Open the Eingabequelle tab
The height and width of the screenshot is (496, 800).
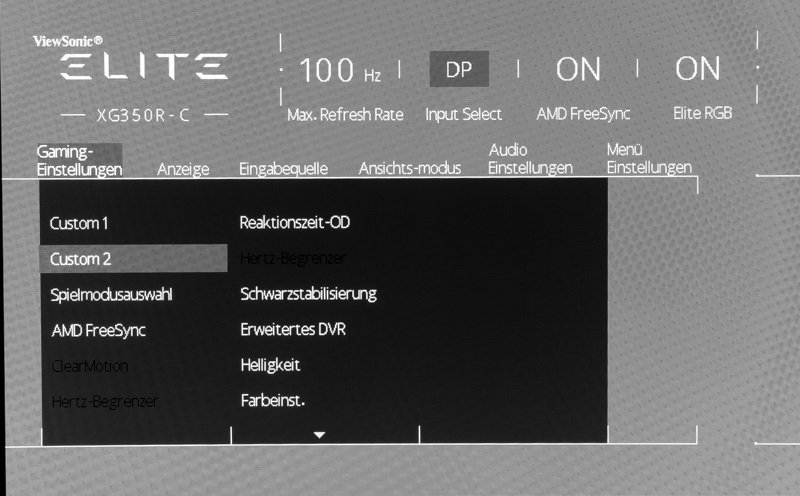[283, 168]
